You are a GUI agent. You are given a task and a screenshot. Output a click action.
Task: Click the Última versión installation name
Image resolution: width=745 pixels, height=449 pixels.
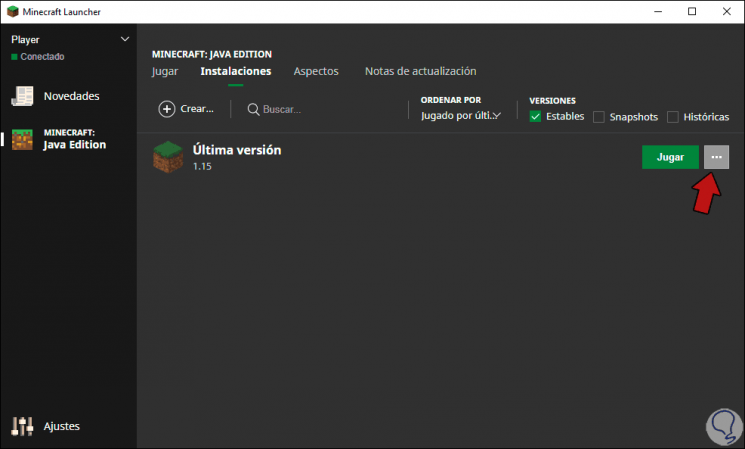coord(237,150)
